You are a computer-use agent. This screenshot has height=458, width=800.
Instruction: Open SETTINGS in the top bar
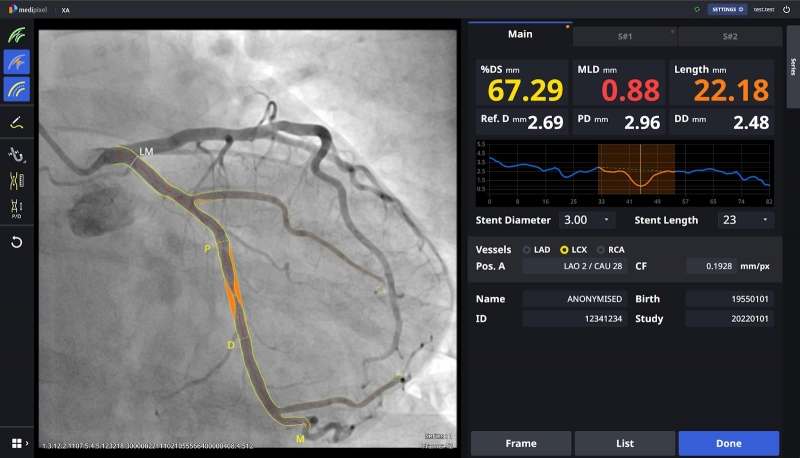(x=727, y=9)
